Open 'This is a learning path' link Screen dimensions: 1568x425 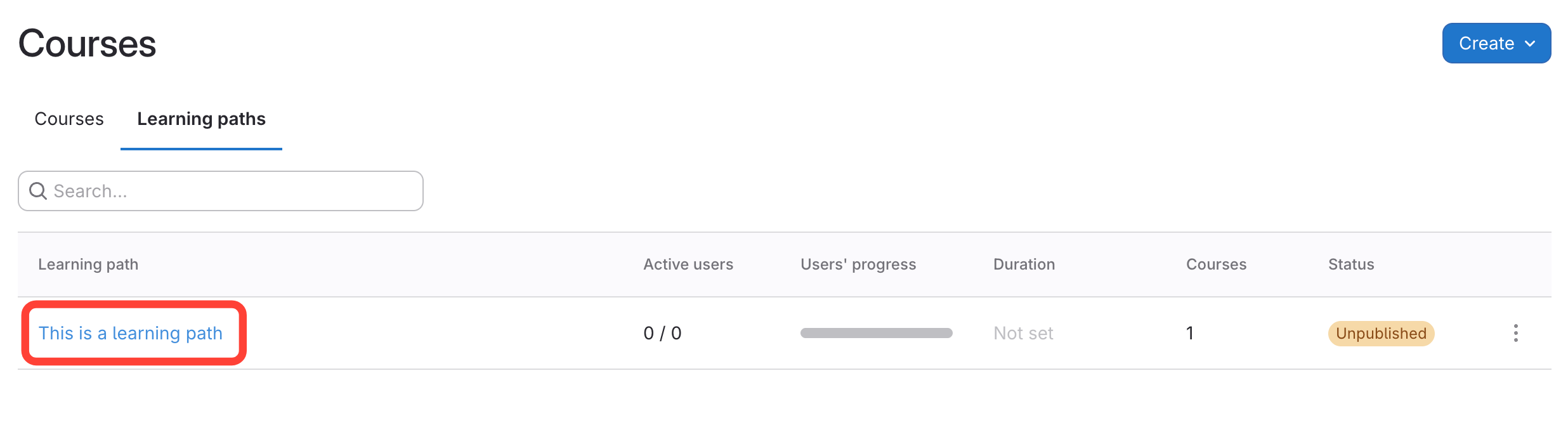131,333
